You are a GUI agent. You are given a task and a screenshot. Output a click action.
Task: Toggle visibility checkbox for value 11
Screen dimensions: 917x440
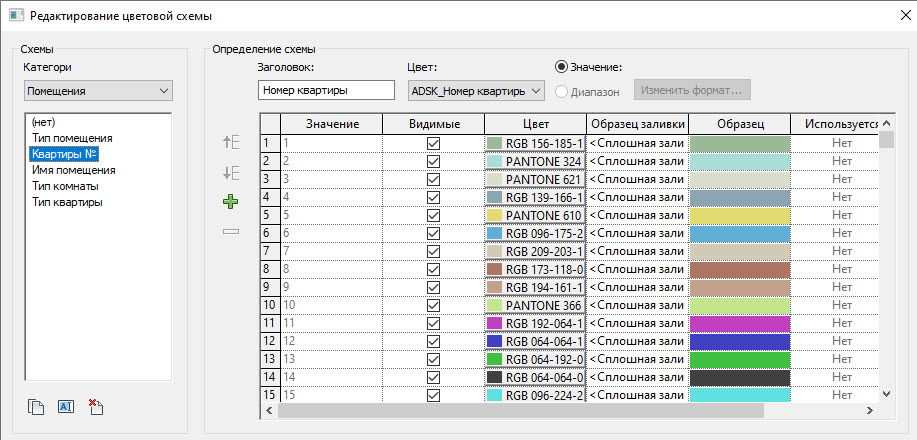[x=433, y=323]
